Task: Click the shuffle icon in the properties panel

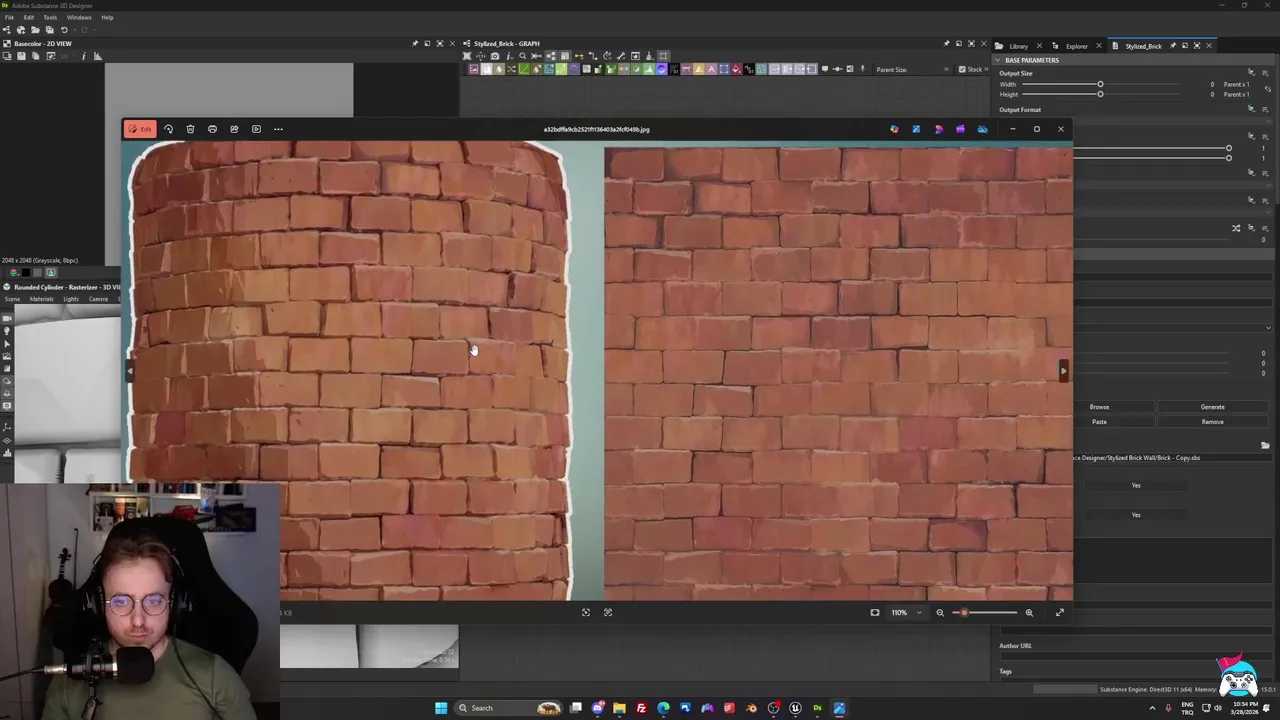Action: click(1236, 228)
